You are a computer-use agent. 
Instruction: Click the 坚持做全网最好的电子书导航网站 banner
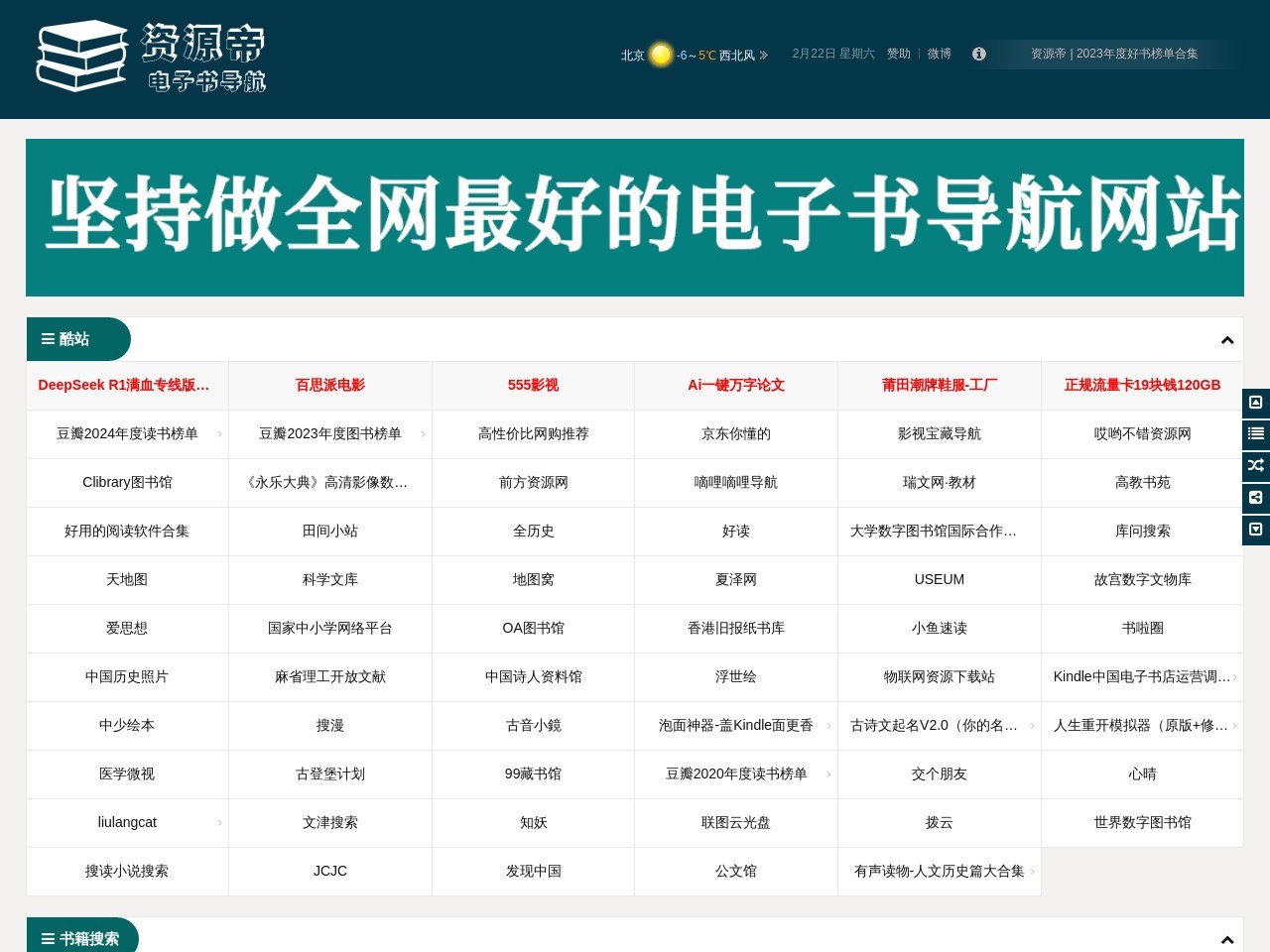635,217
